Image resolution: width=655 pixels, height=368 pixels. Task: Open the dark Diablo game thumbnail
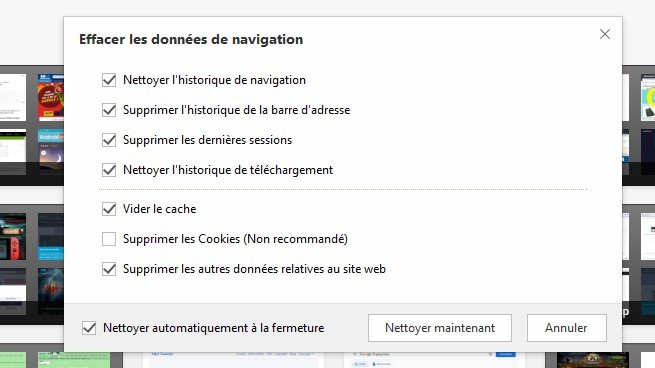click(x=51, y=292)
